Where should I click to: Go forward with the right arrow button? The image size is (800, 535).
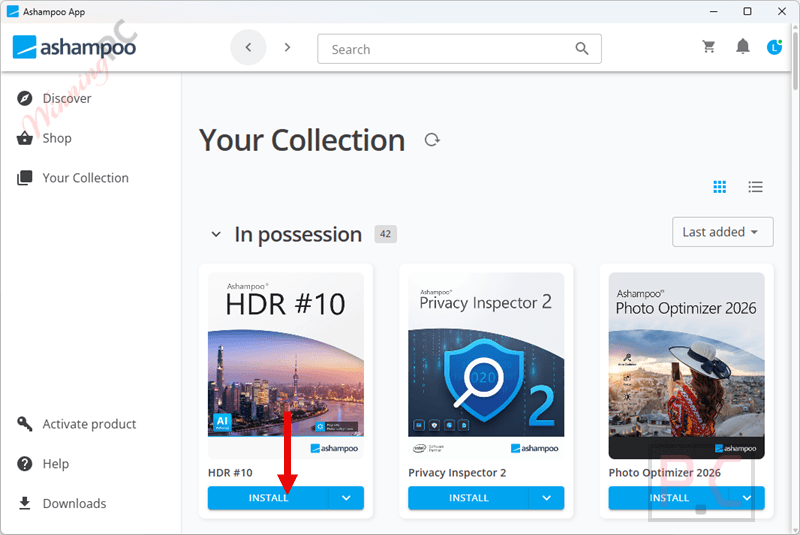[287, 47]
